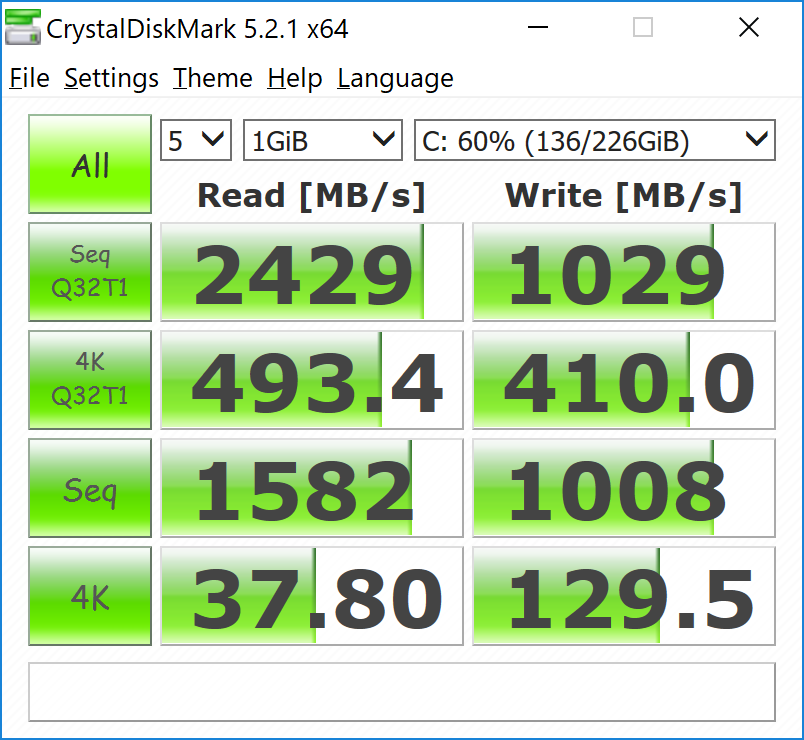Open the drive dropdown showing C: 60%
Screen dimensions: 804x740
pos(595,140)
